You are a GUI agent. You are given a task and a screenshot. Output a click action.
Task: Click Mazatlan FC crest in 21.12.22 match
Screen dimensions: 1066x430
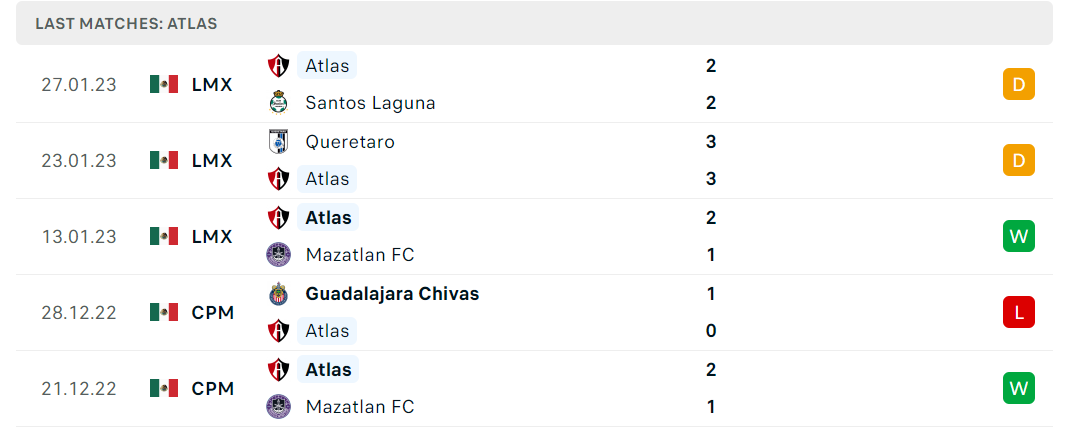(279, 407)
